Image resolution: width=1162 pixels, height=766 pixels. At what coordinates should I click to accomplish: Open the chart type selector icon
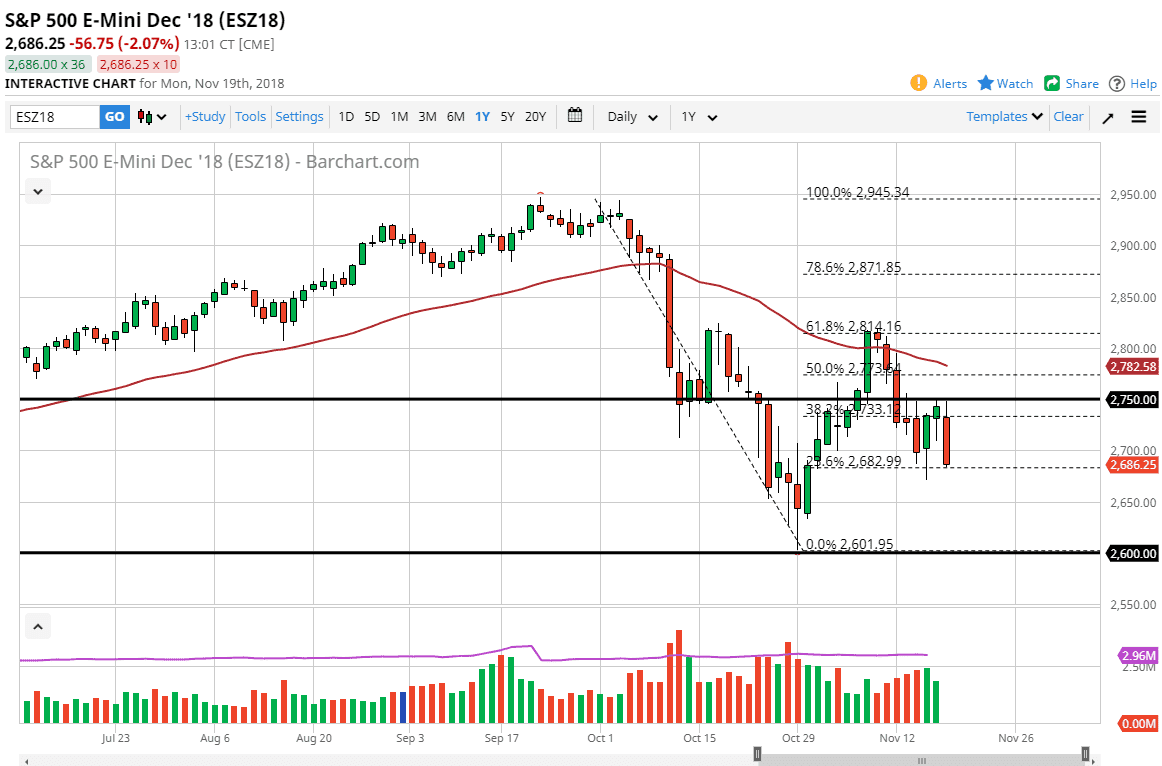pos(148,117)
